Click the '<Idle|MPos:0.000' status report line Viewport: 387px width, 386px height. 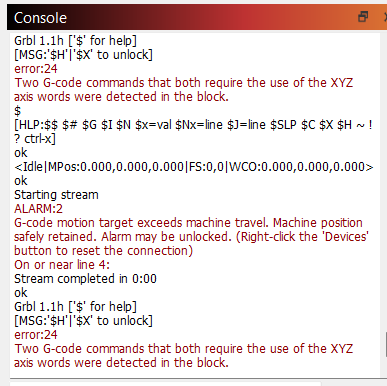[x=194, y=167]
